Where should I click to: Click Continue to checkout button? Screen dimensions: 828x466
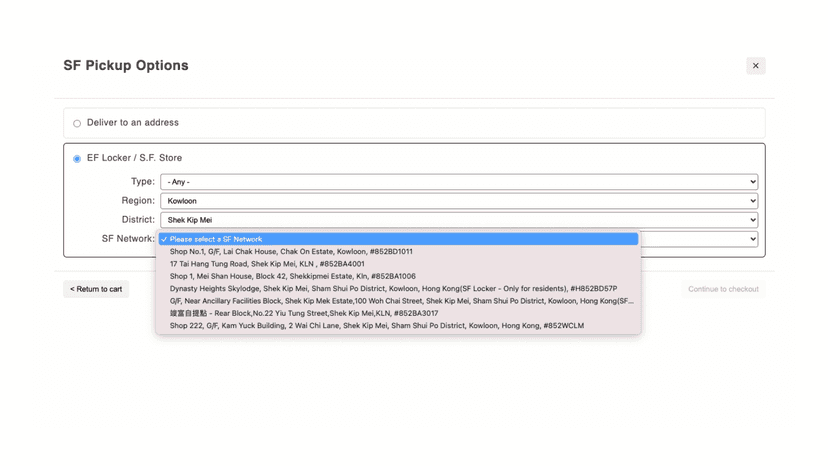pyautogui.click(x=723, y=289)
